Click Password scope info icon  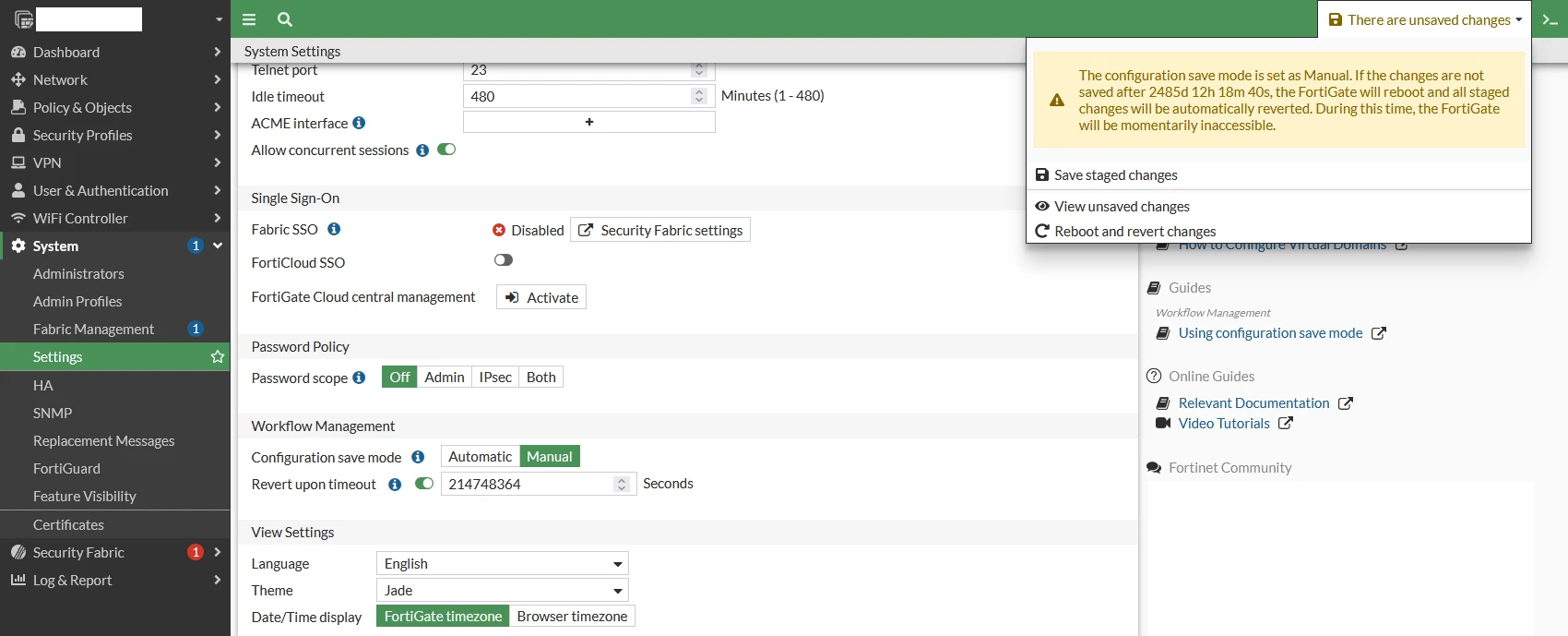click(359, 378)
